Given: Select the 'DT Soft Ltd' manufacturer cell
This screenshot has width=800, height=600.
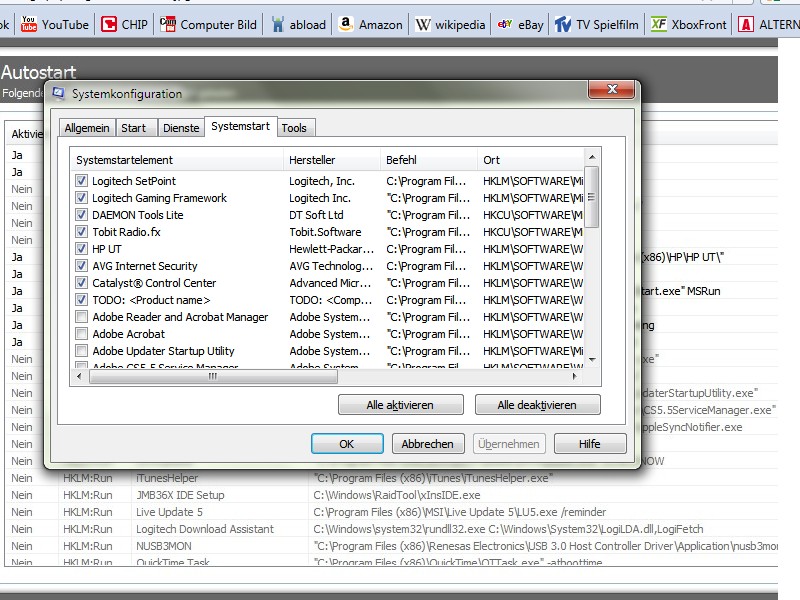Looking at the screenshot, I should pyautogui.click(x=316, y=215).
